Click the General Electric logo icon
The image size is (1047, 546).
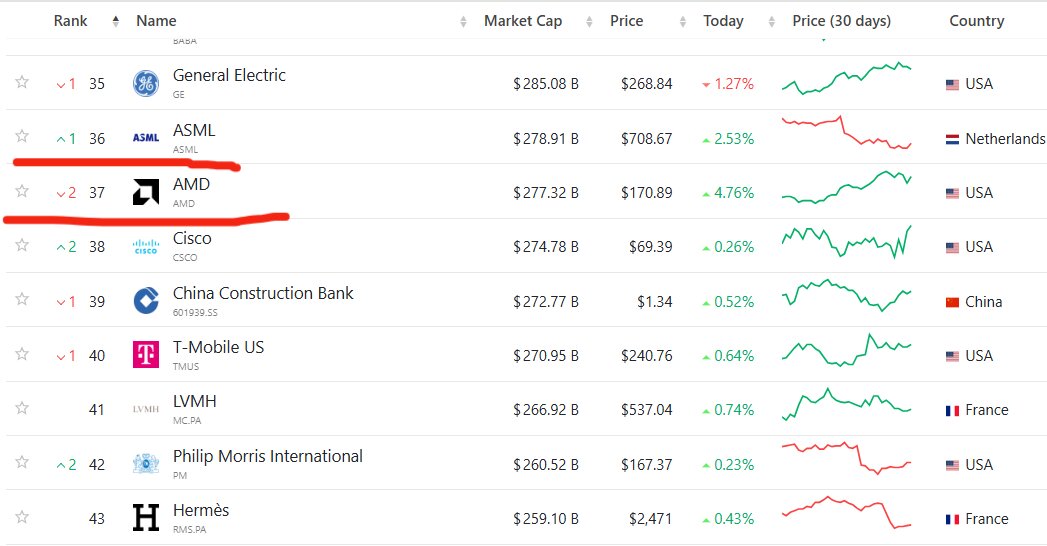[146, 84]
